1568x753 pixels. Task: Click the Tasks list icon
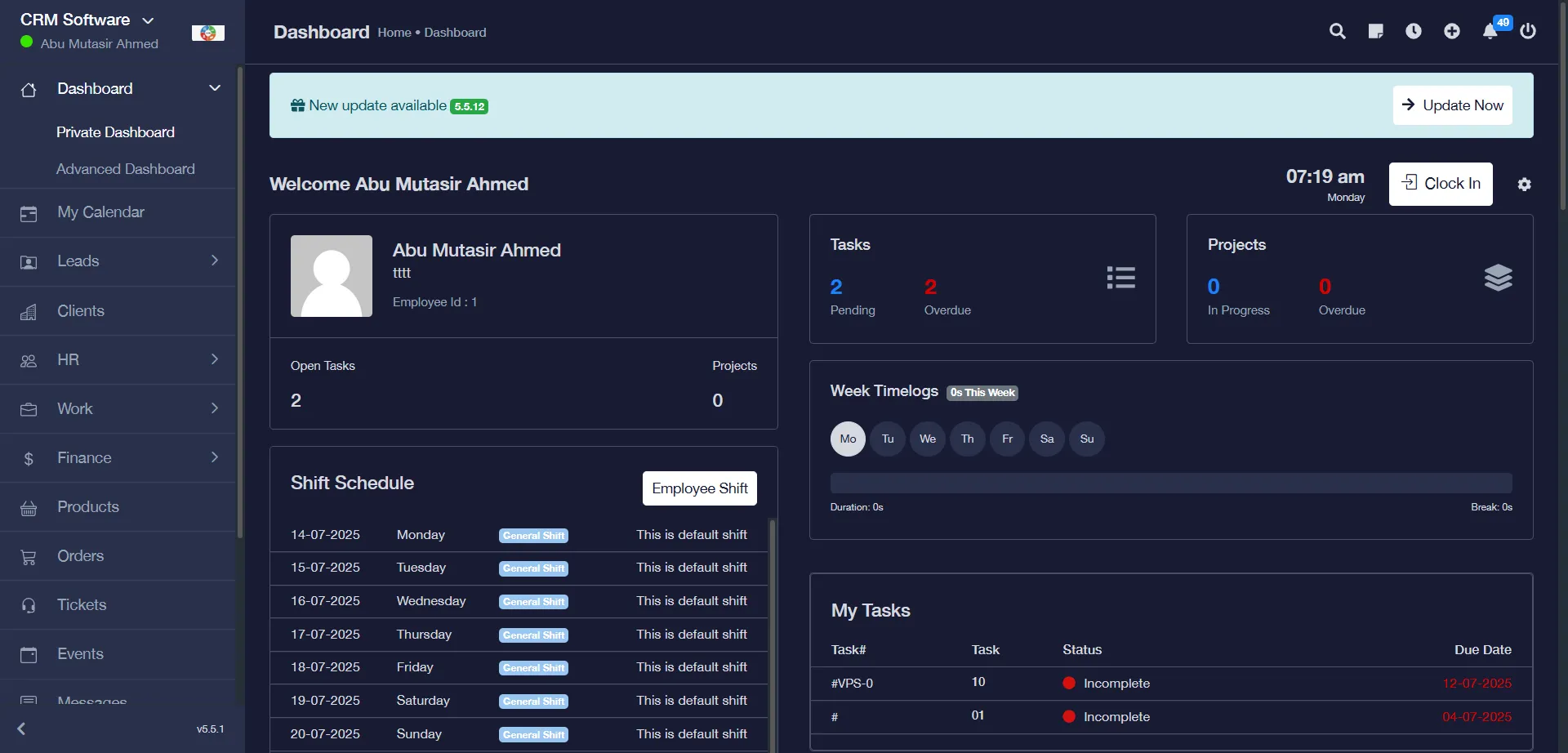pyautogui.click(x=1120, y=278)
